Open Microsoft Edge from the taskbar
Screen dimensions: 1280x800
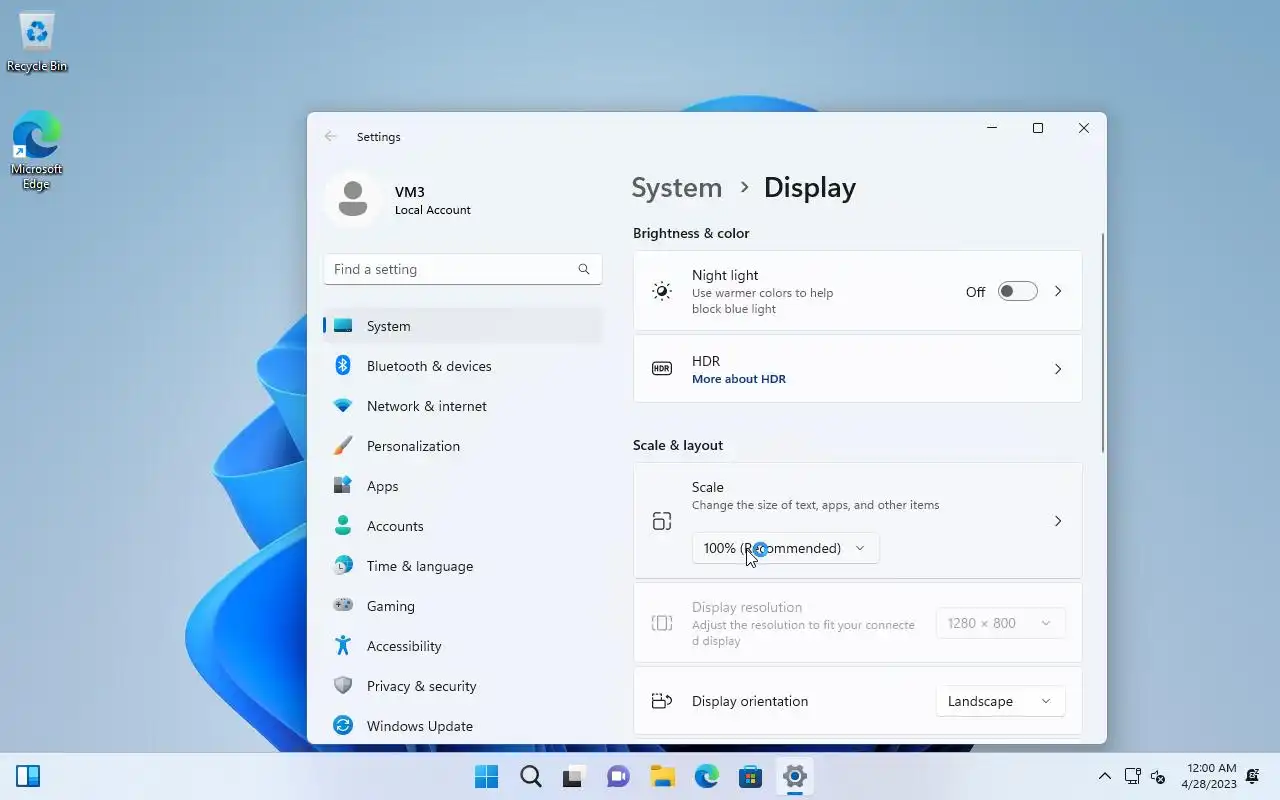pos(706,777)
